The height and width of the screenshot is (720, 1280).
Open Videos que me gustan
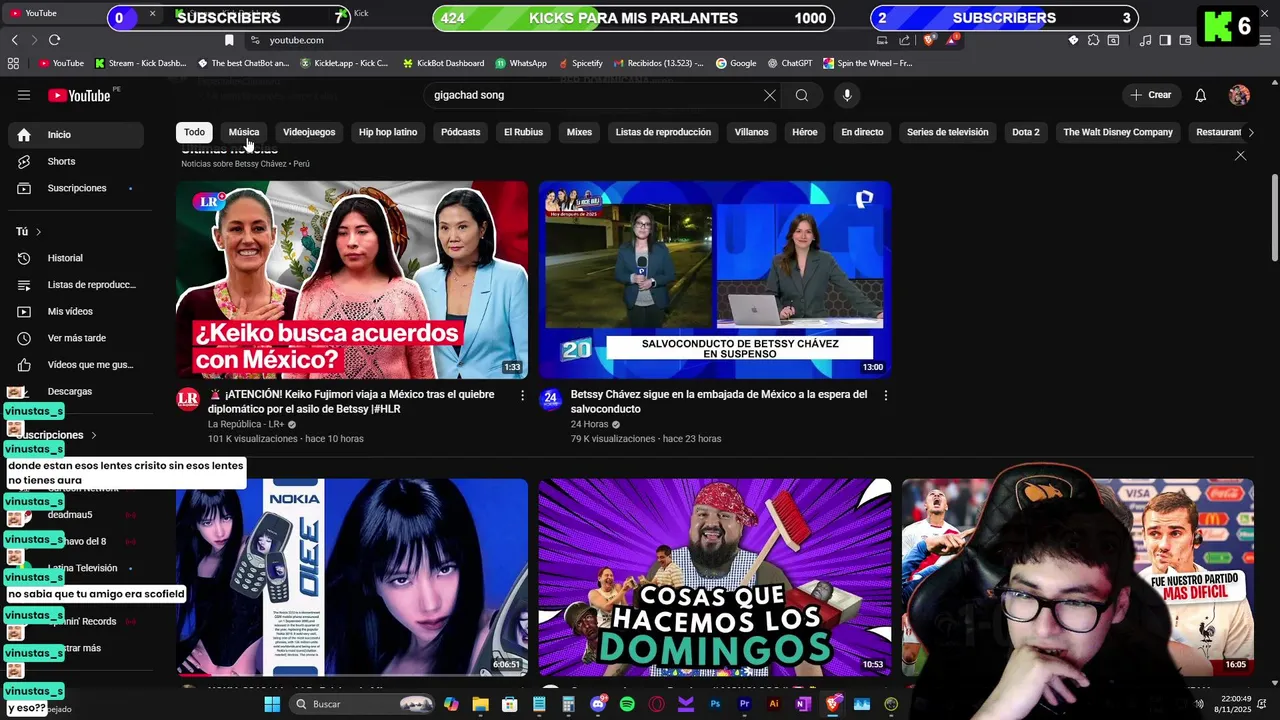tap(76, 365)
